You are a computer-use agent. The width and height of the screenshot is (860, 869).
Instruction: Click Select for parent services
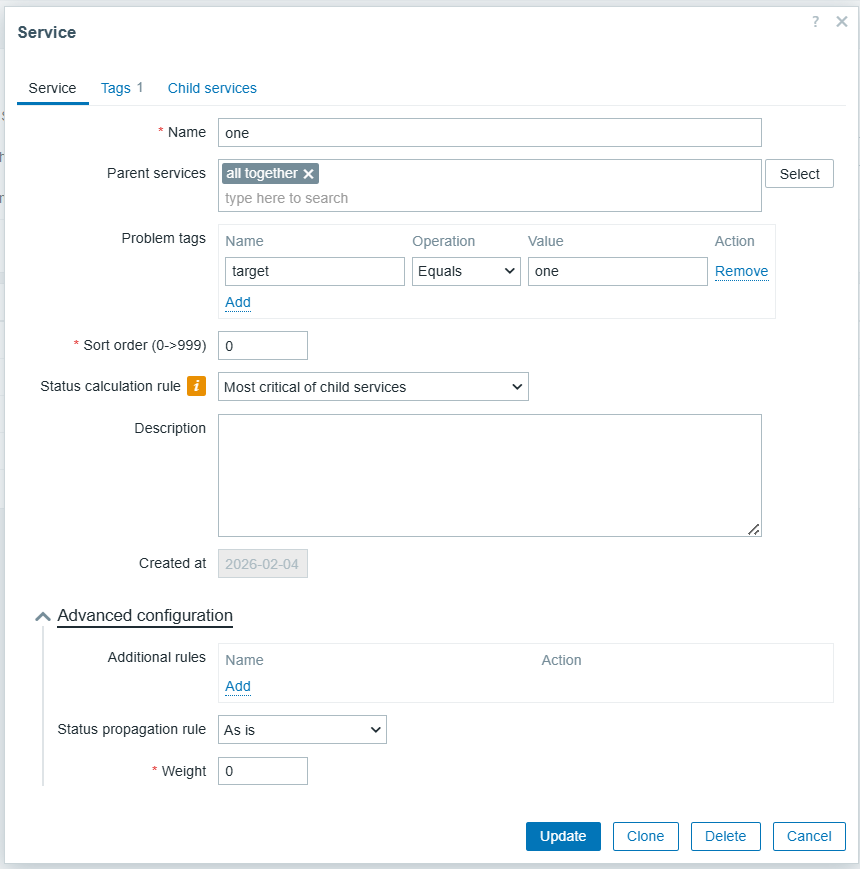tap(799, 174)
